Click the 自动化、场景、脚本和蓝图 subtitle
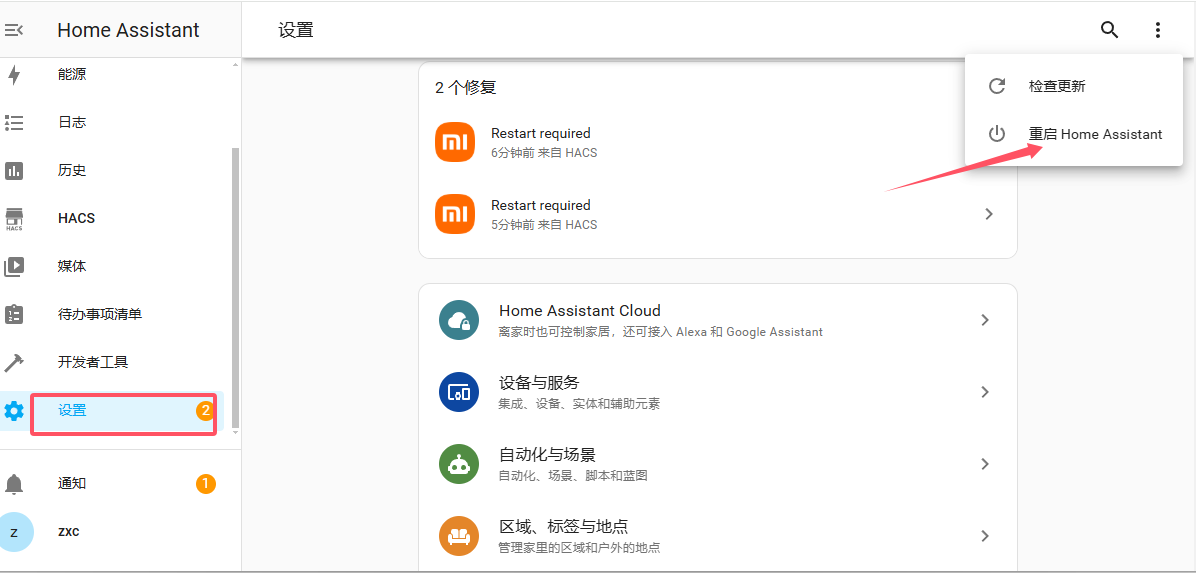 coord(573,475)
